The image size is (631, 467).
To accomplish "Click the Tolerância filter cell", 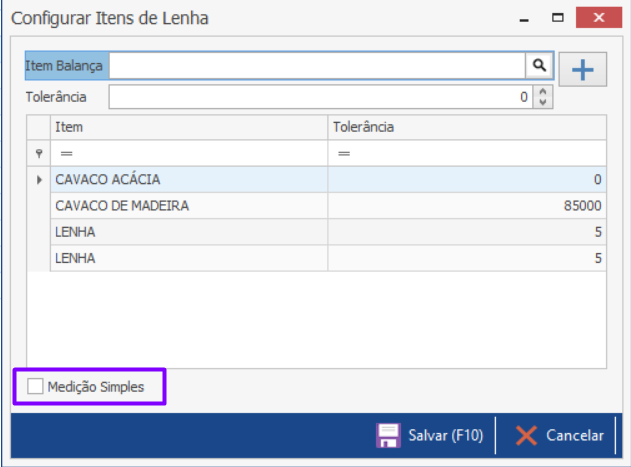I will pos(467,153).
